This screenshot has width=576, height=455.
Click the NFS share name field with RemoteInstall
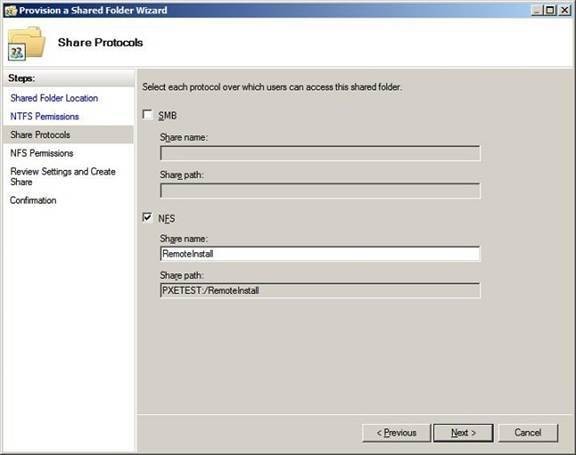pyautogui.click(x=320, y=254)
